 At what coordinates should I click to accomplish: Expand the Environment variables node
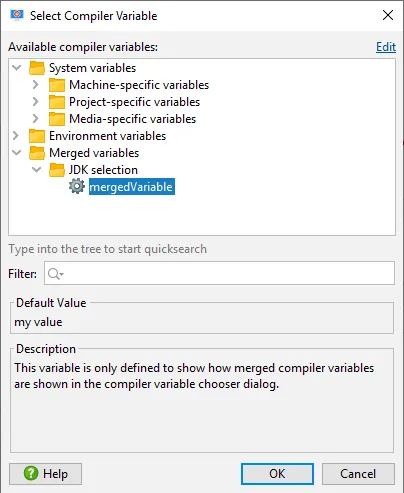16,136
